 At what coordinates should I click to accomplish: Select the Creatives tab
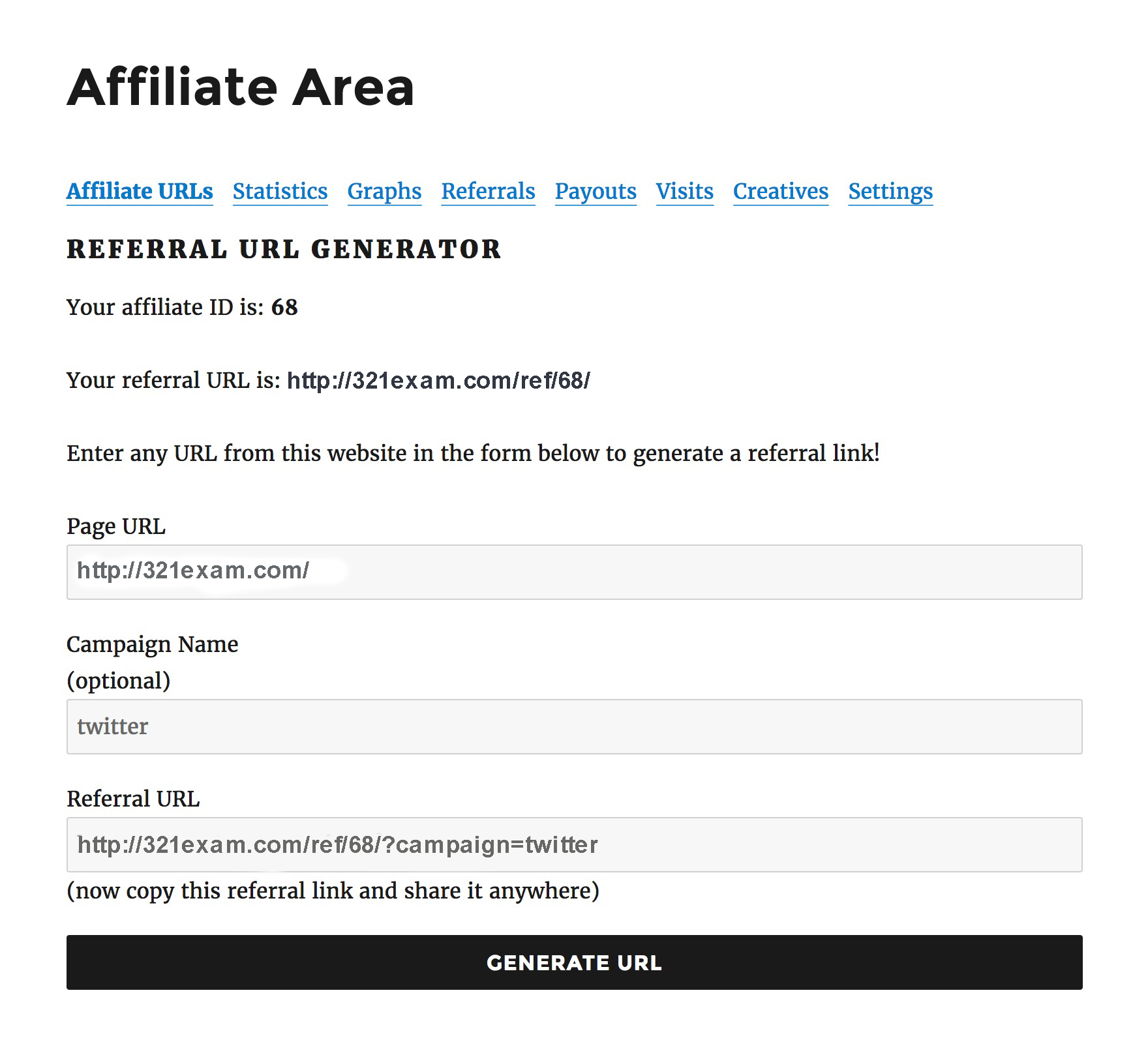pos(781,191)
